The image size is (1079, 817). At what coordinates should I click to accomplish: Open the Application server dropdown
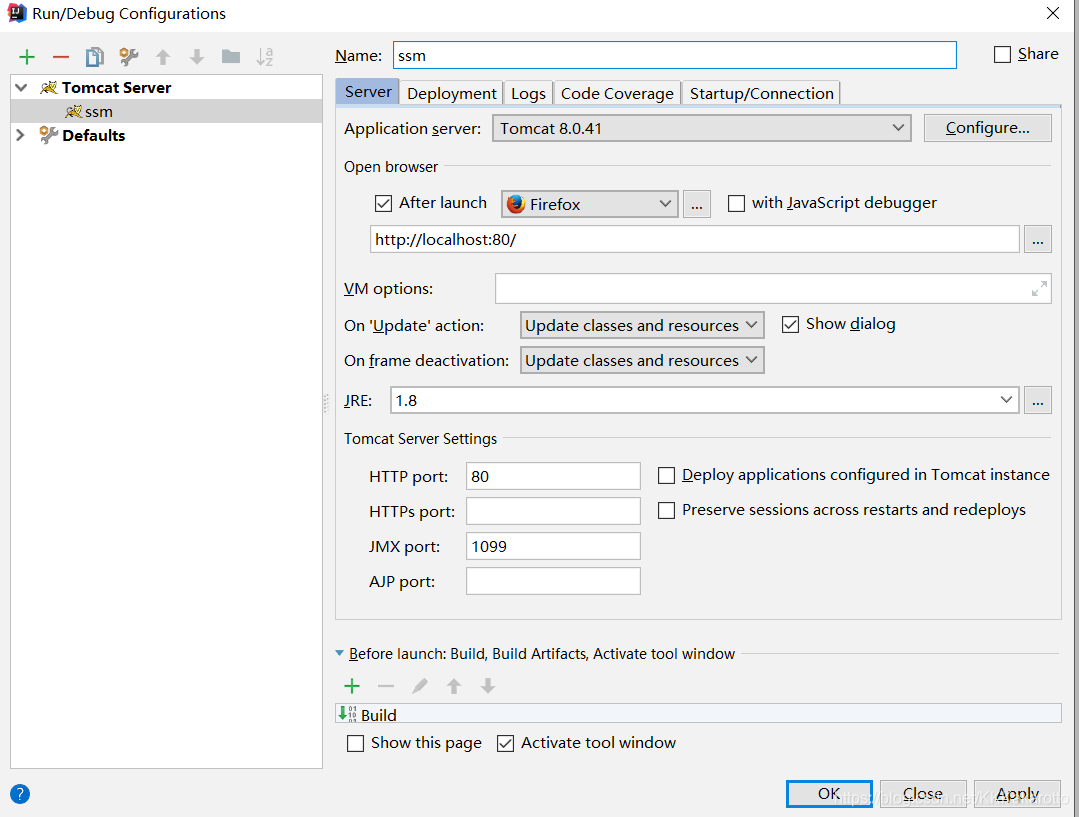[x=702, y=129]
